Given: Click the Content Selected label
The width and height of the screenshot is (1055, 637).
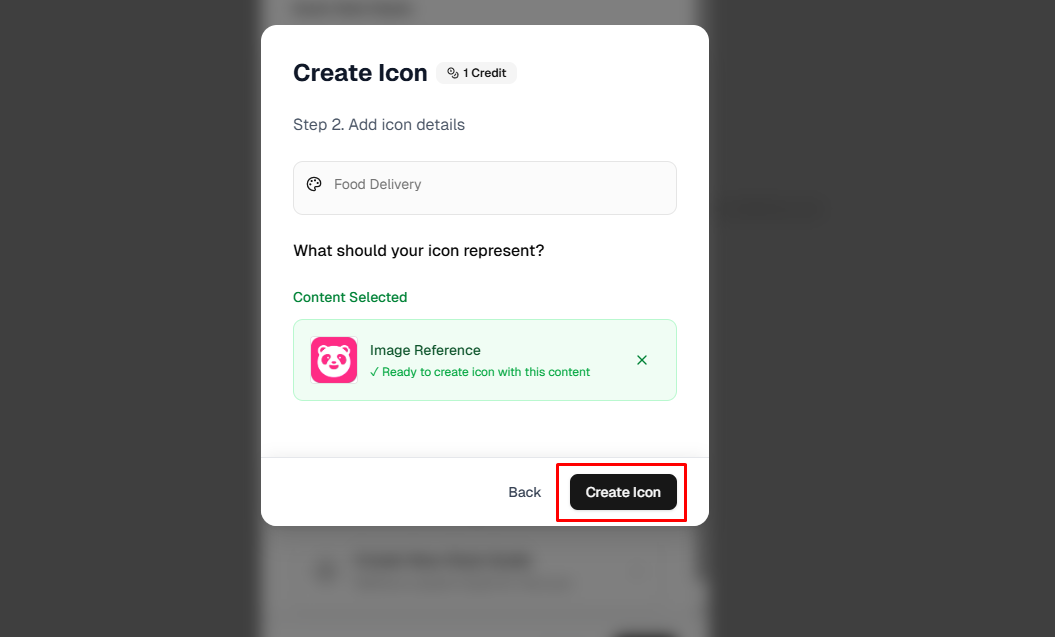Looking at the screenshot, I should [x=350, y=297].
